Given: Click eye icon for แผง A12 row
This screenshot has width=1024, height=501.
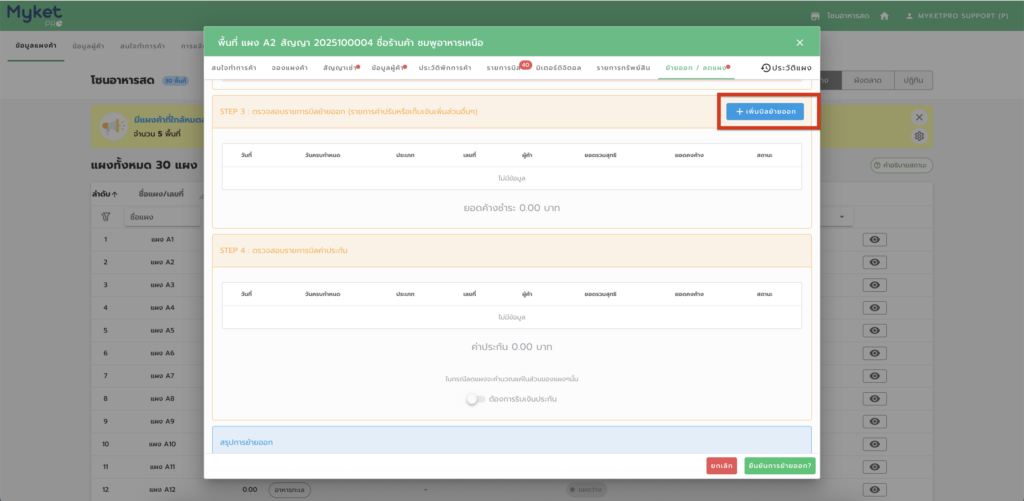Looking at the screenshot, I should [874, 489].
